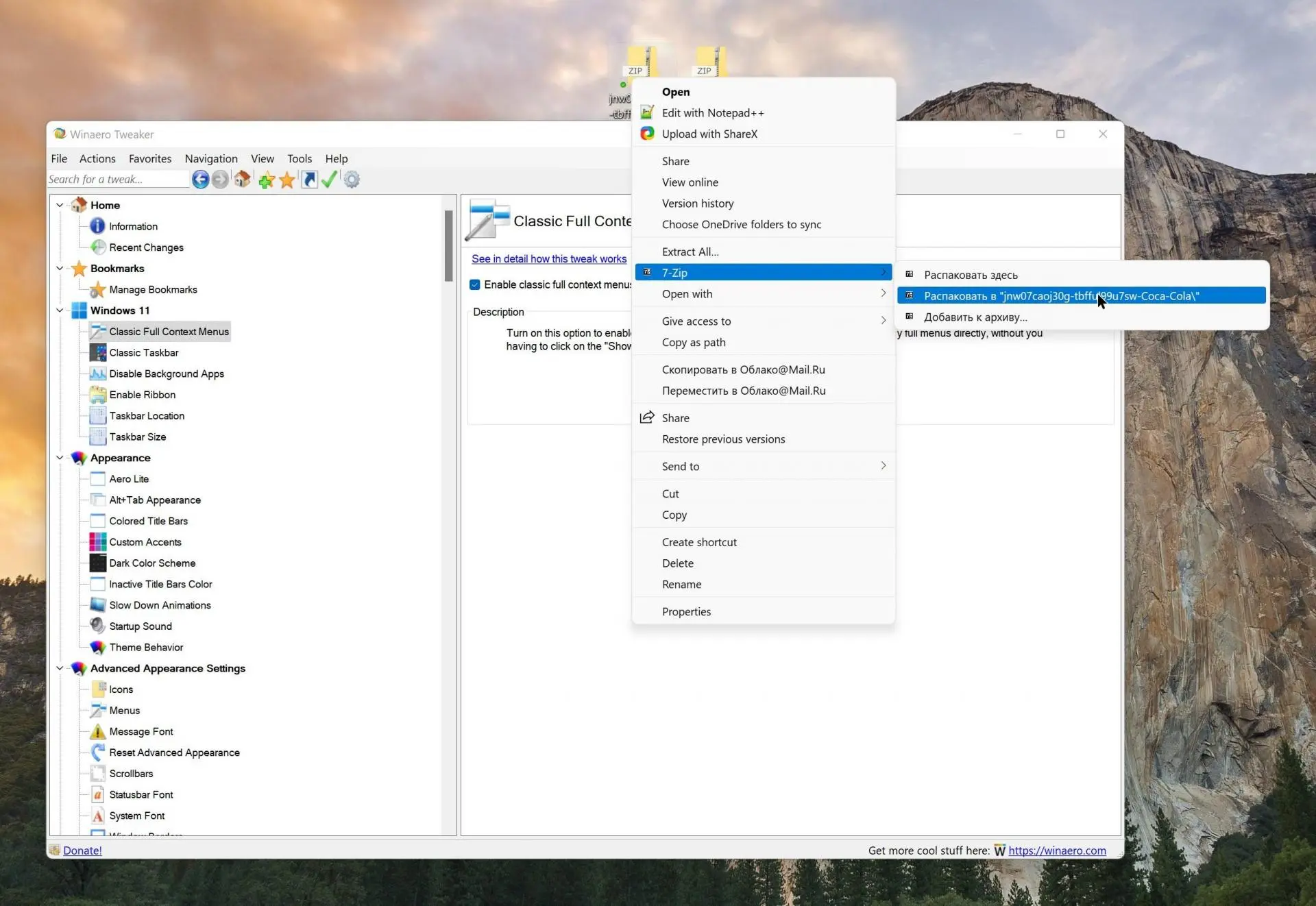This screenshot has width=1316, height=906.
Task: Click the Donate! link
Action: [82, 850]
